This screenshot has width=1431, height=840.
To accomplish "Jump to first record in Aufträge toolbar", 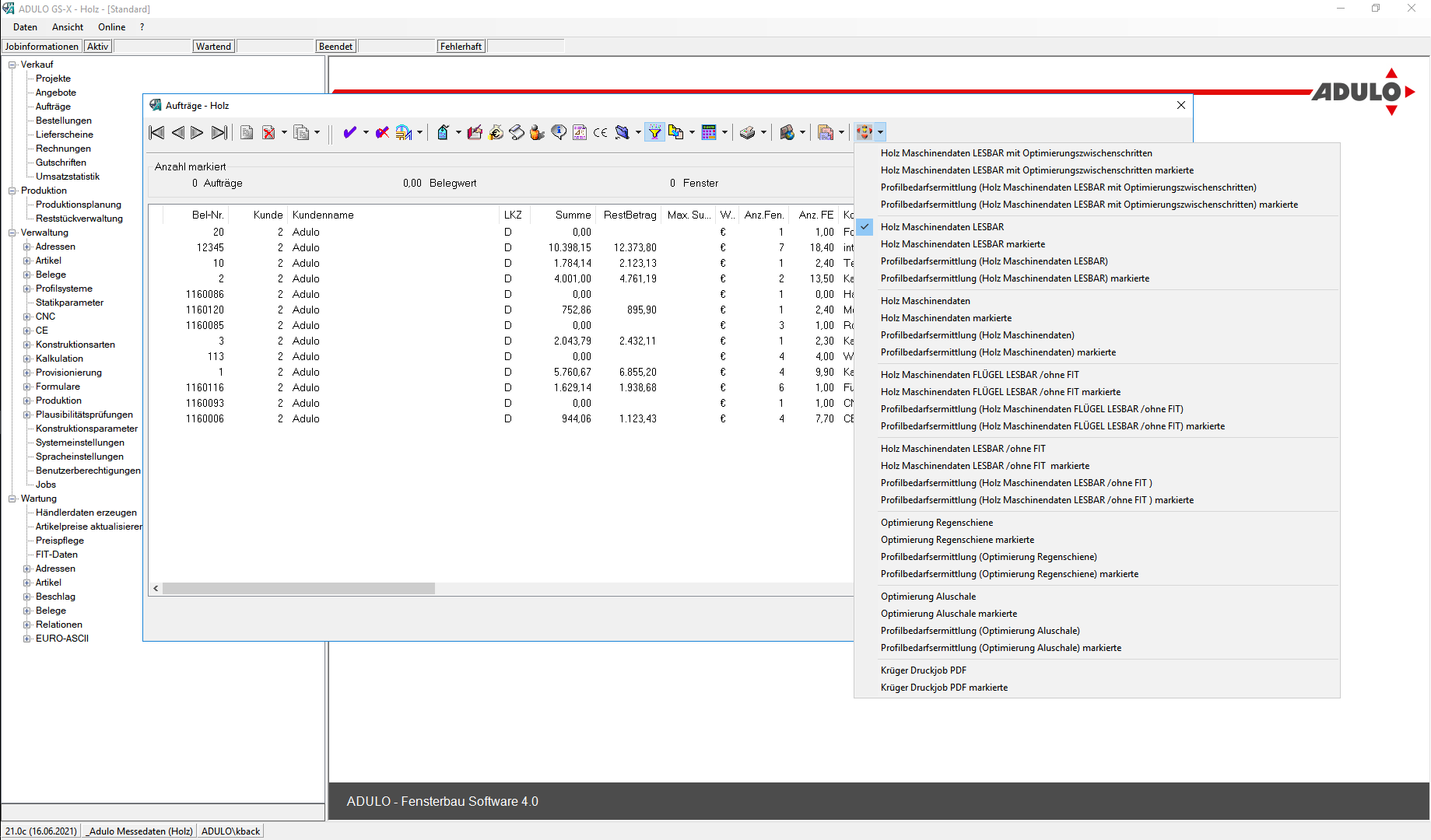I will [x=156, y=133].
